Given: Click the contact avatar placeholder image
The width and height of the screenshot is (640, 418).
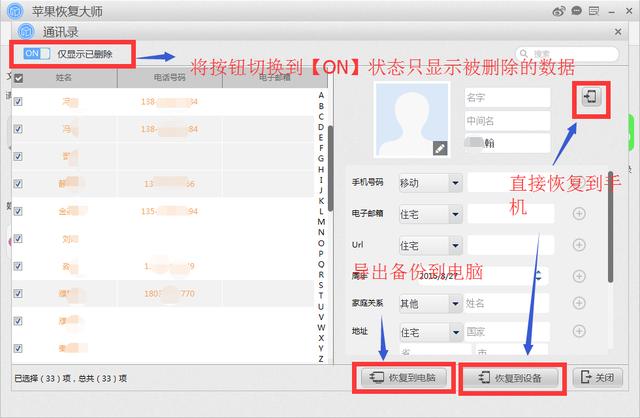Looking at the screenshot, I should pos(412,120).
